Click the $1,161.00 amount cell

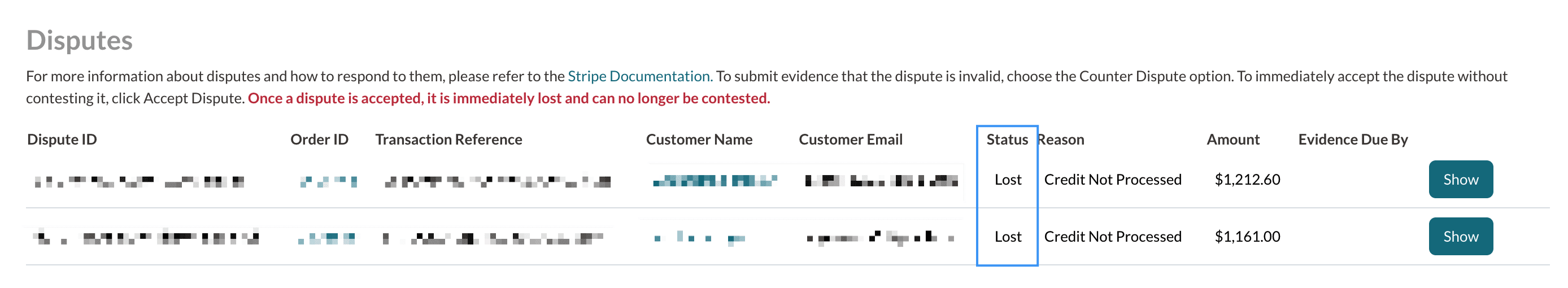coord(1247,236)
